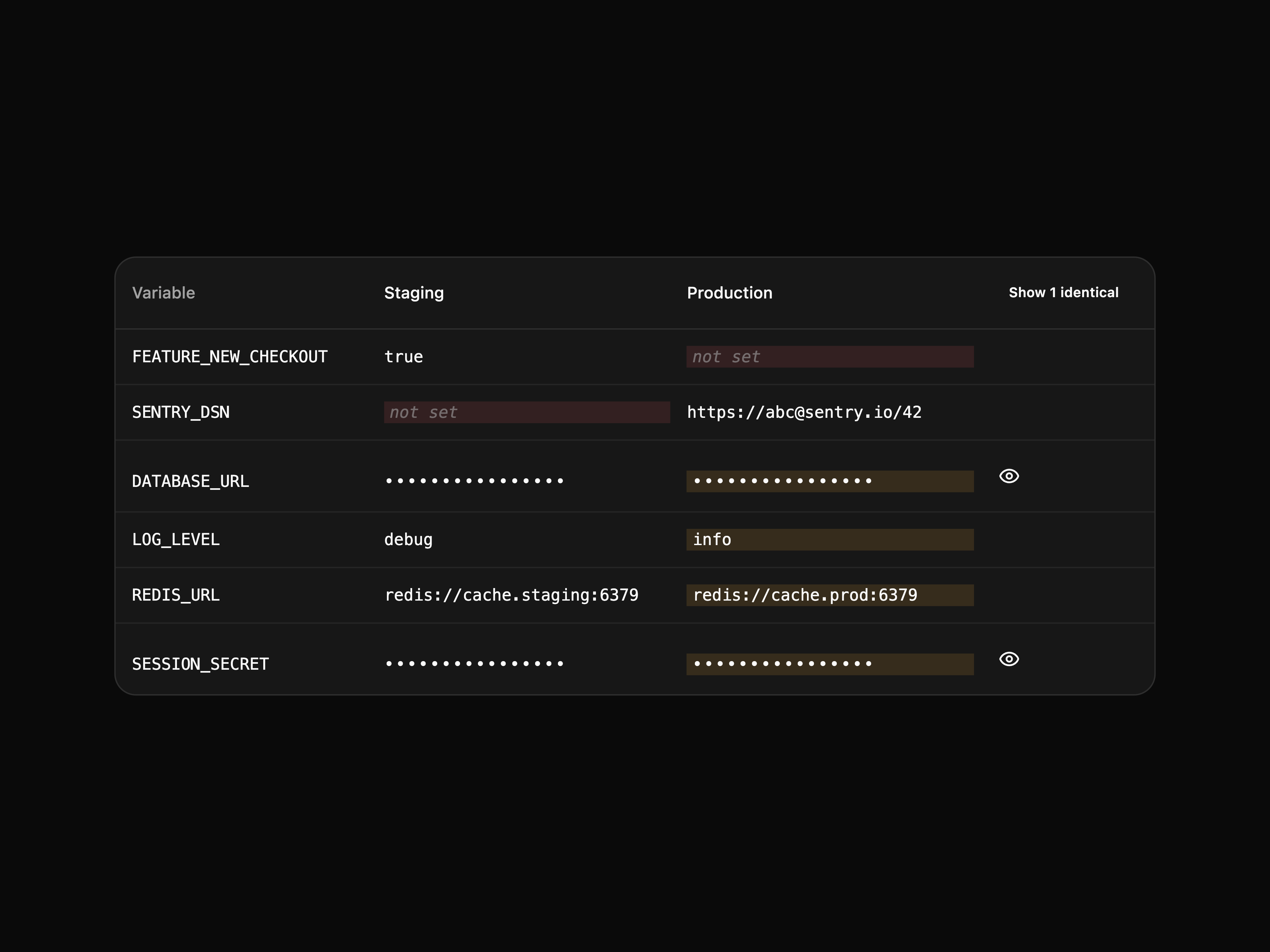This screenshot has width=1270, height=952.
Task: Select the Staging column header
Action: (x=414, y=293)
